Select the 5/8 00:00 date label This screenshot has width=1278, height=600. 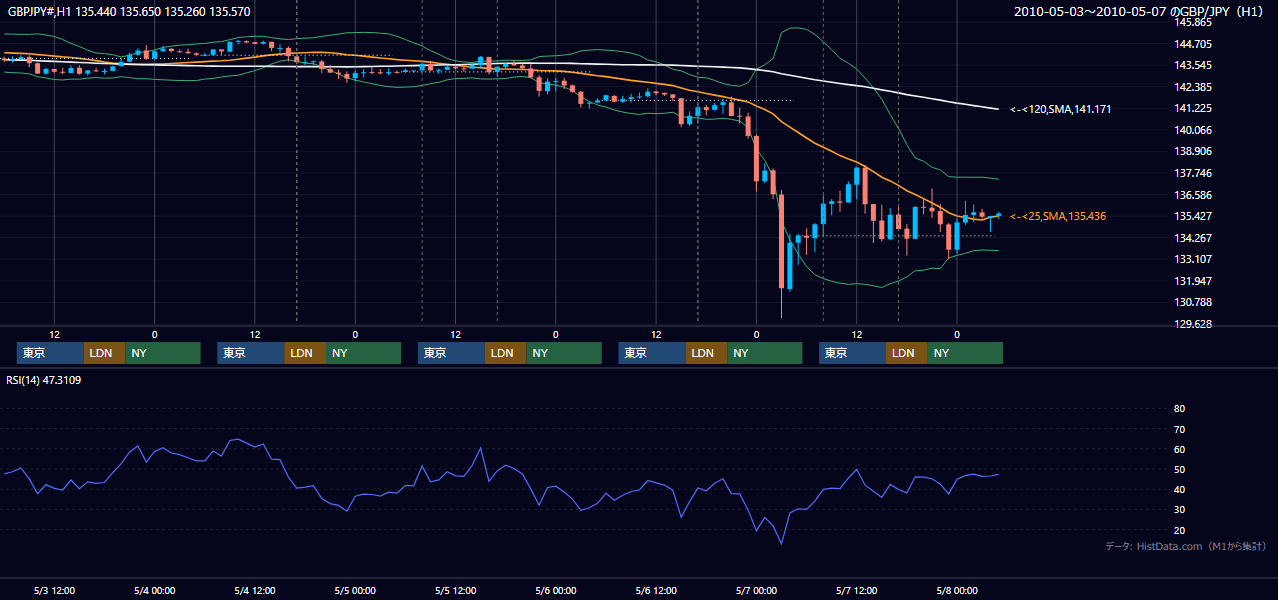point(957,590)
